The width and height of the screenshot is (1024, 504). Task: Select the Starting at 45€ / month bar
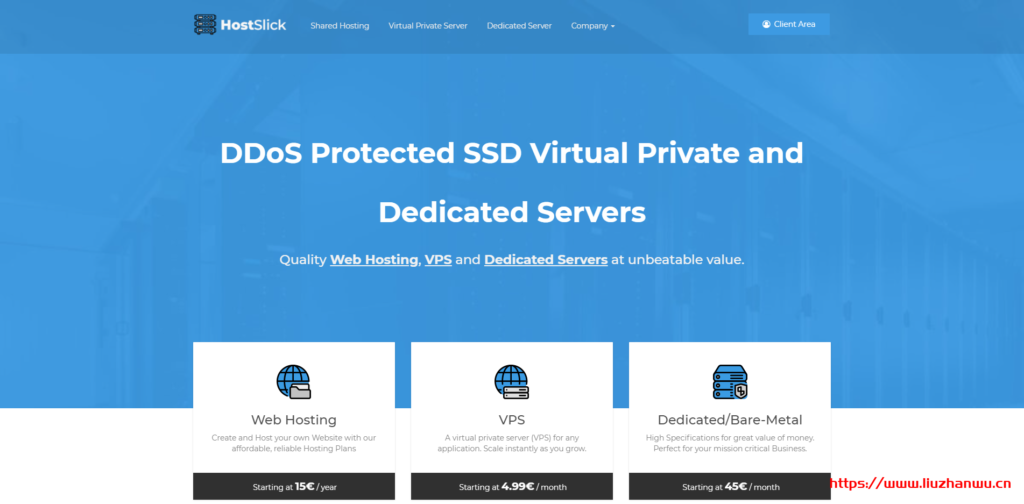(x=729, y=487)
